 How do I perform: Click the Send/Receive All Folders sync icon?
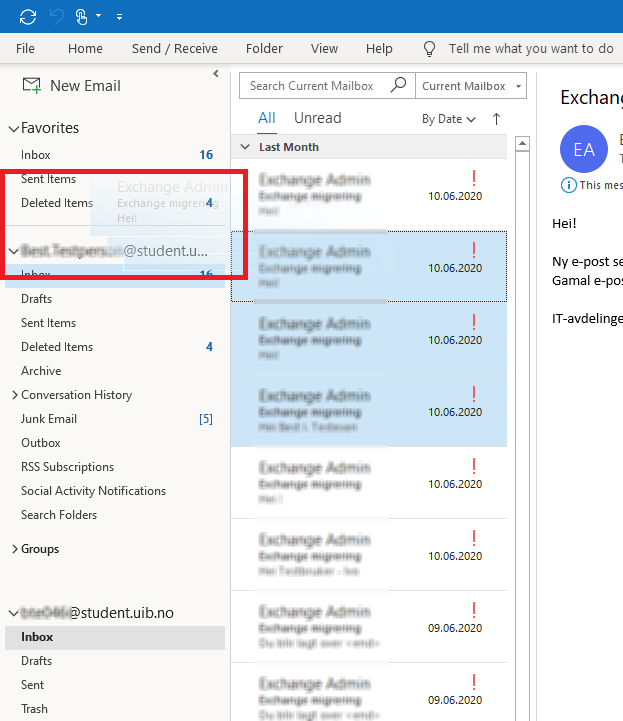coord(28,16)
